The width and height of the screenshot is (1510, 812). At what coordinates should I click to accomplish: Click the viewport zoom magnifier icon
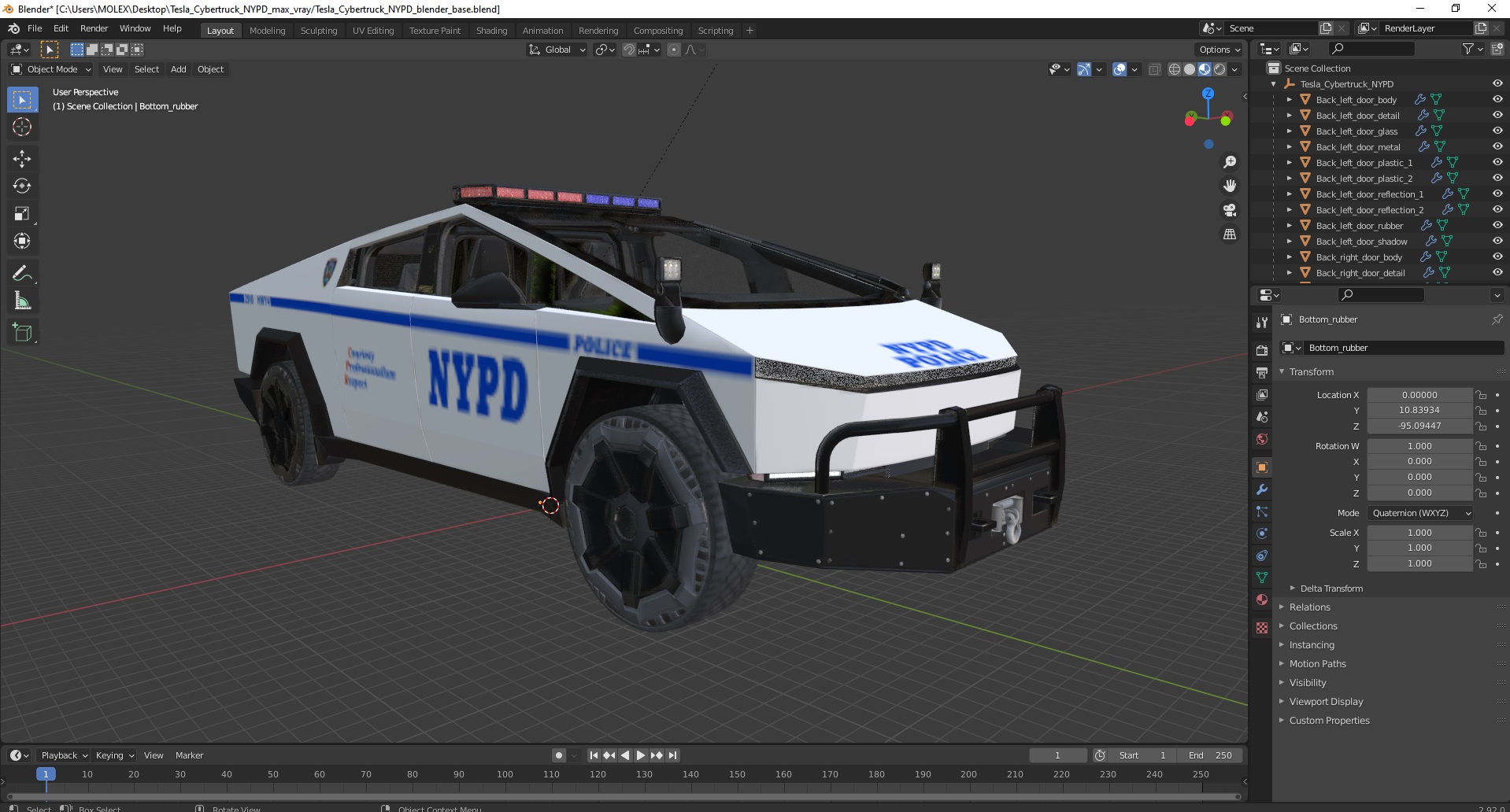pos(1229,162)
